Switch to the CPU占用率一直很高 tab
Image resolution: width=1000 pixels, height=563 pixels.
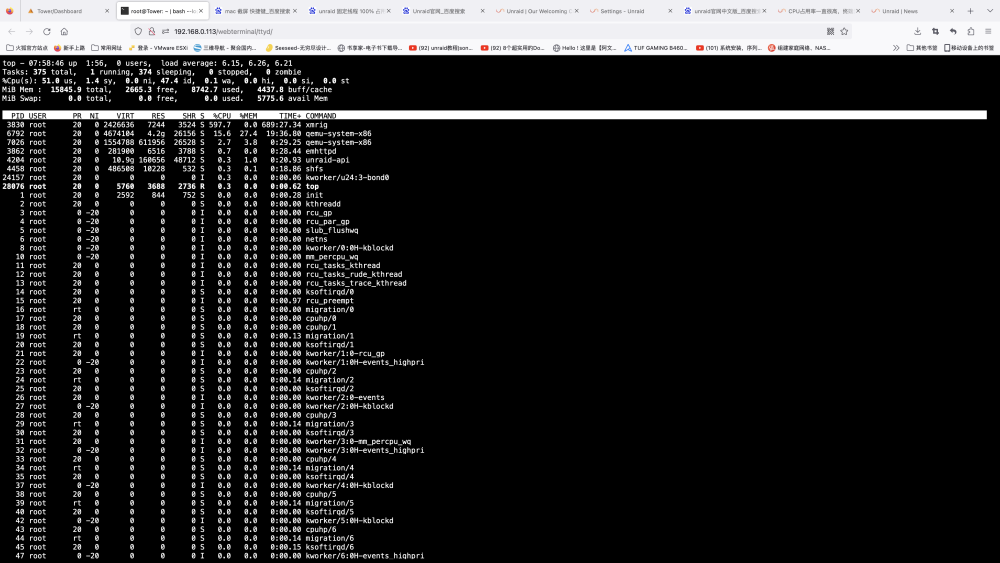click(820, 11)
